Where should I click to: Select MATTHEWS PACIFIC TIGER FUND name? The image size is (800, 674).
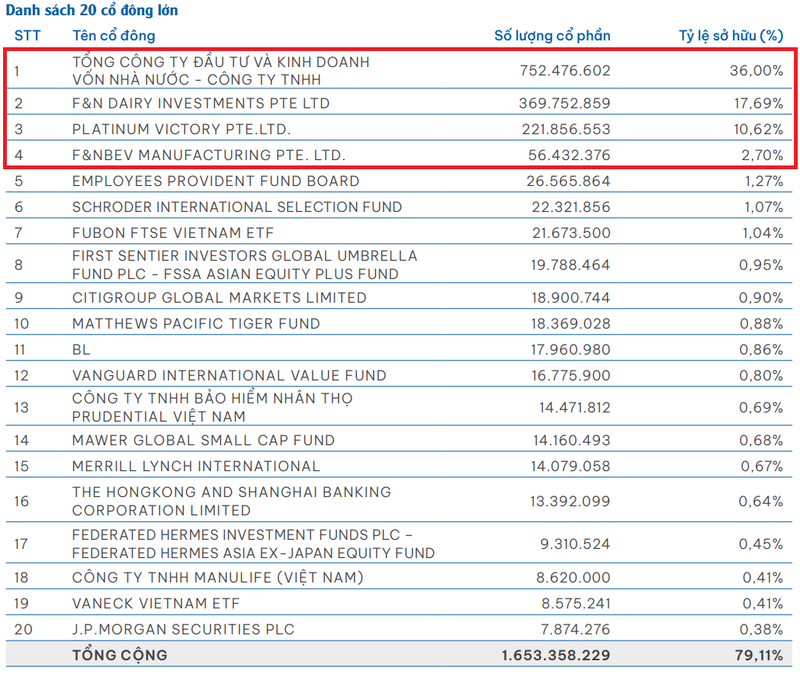(x=196, y=324)
